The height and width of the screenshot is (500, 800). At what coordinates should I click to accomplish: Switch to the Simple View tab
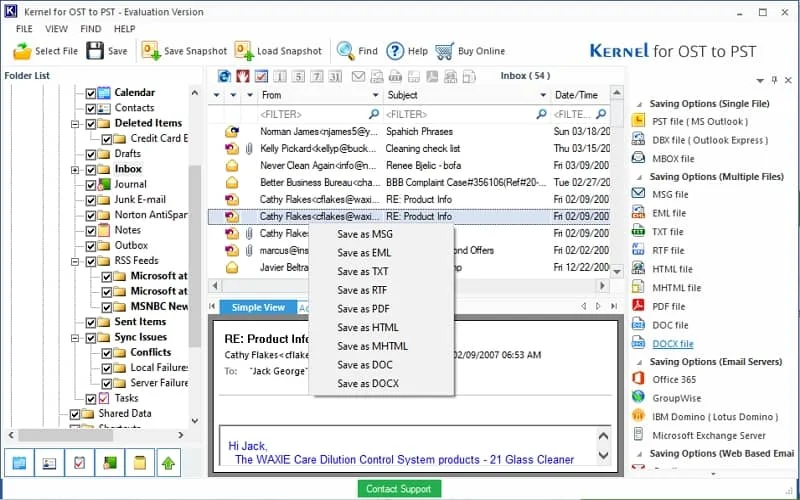click(x=258, y=308)
